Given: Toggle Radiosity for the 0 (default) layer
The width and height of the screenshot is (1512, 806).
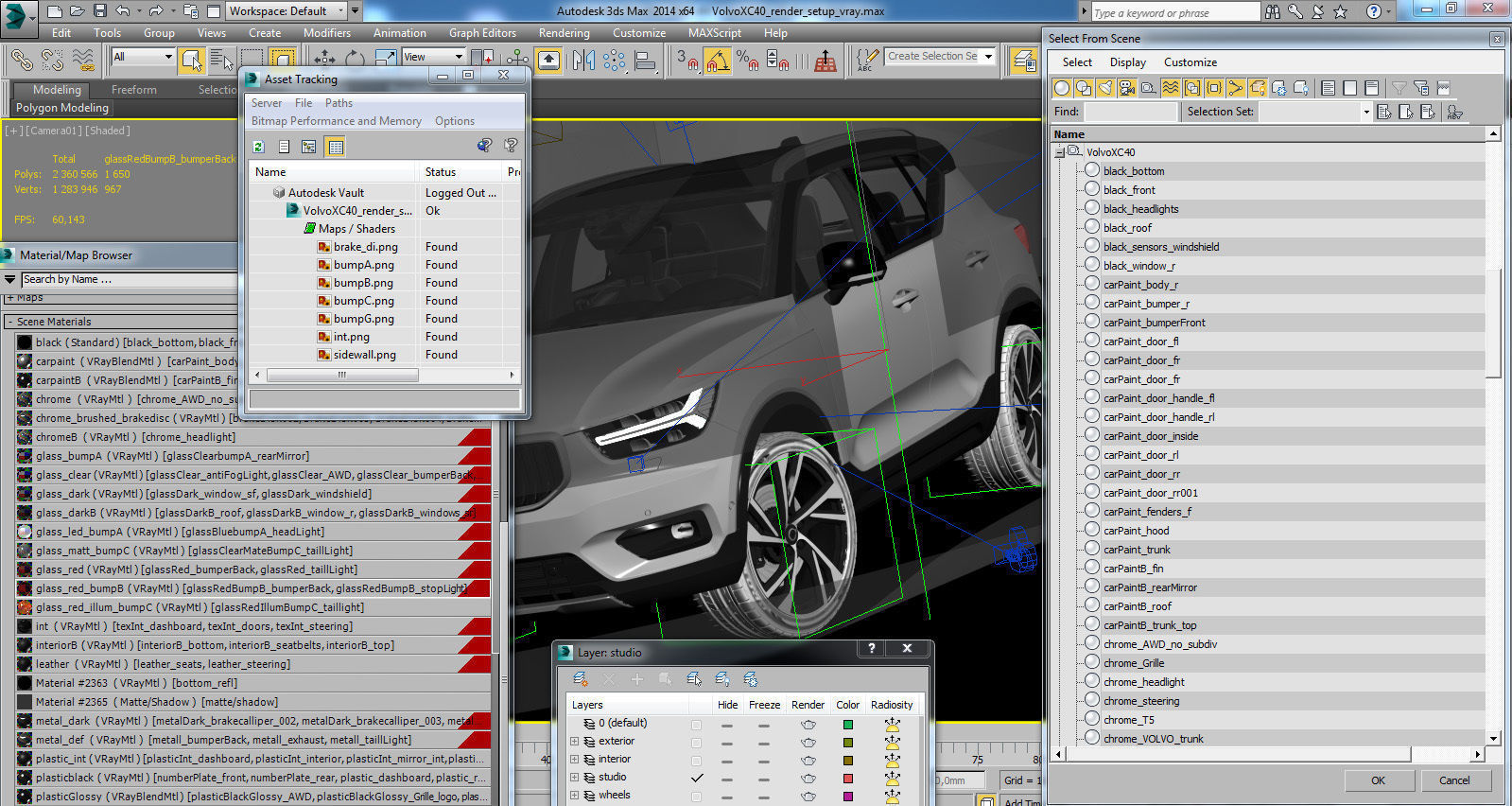Looking at the screenshot, I should pyautogui.click(x=892, y=724).
